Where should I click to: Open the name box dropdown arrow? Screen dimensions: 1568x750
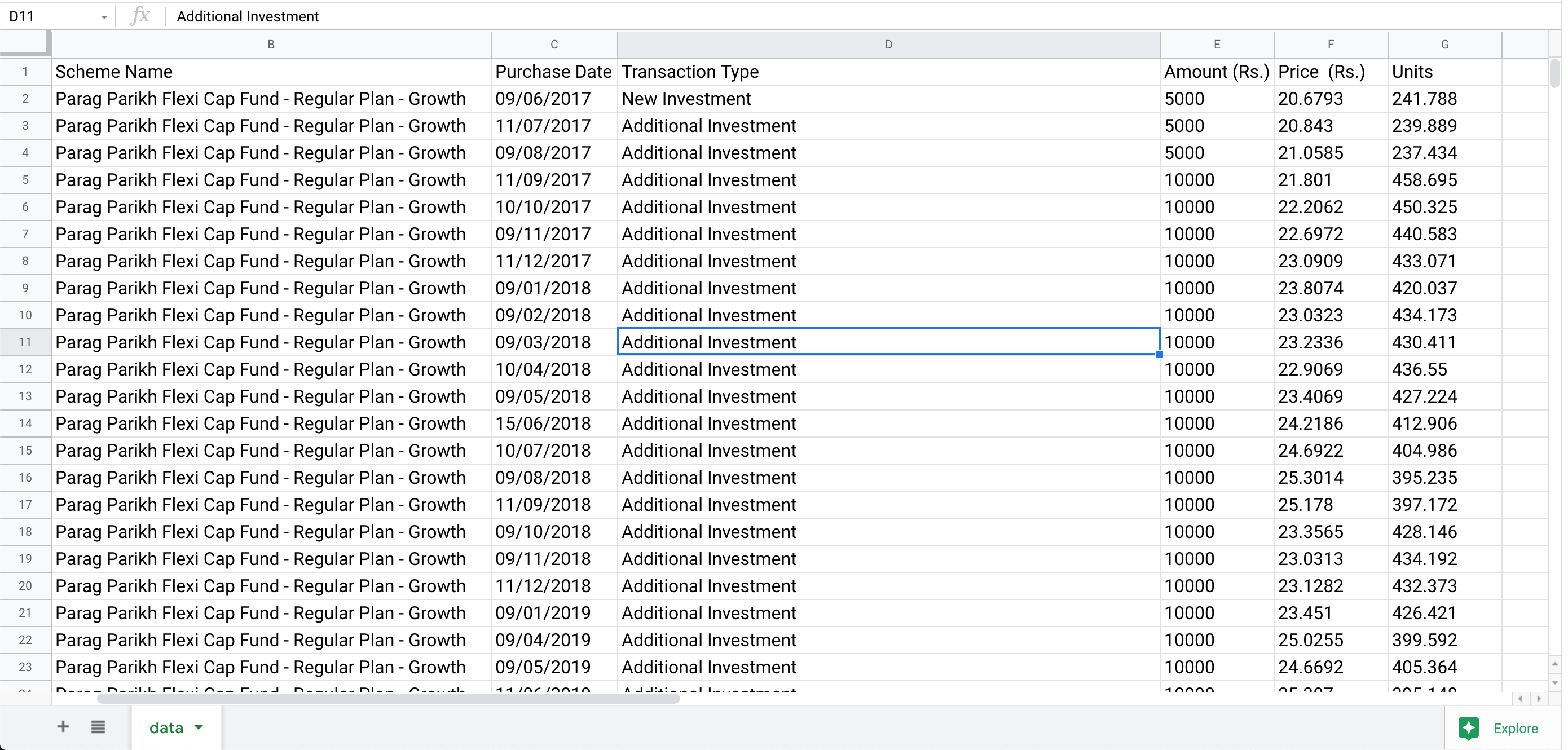104,17
